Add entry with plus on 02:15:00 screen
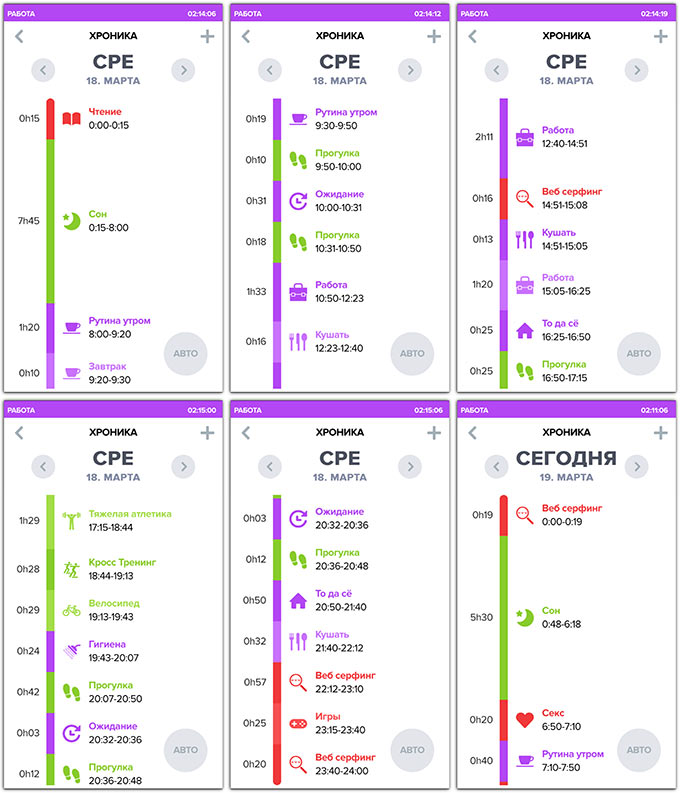Viewport: 680px width, 793px height. 207,432
